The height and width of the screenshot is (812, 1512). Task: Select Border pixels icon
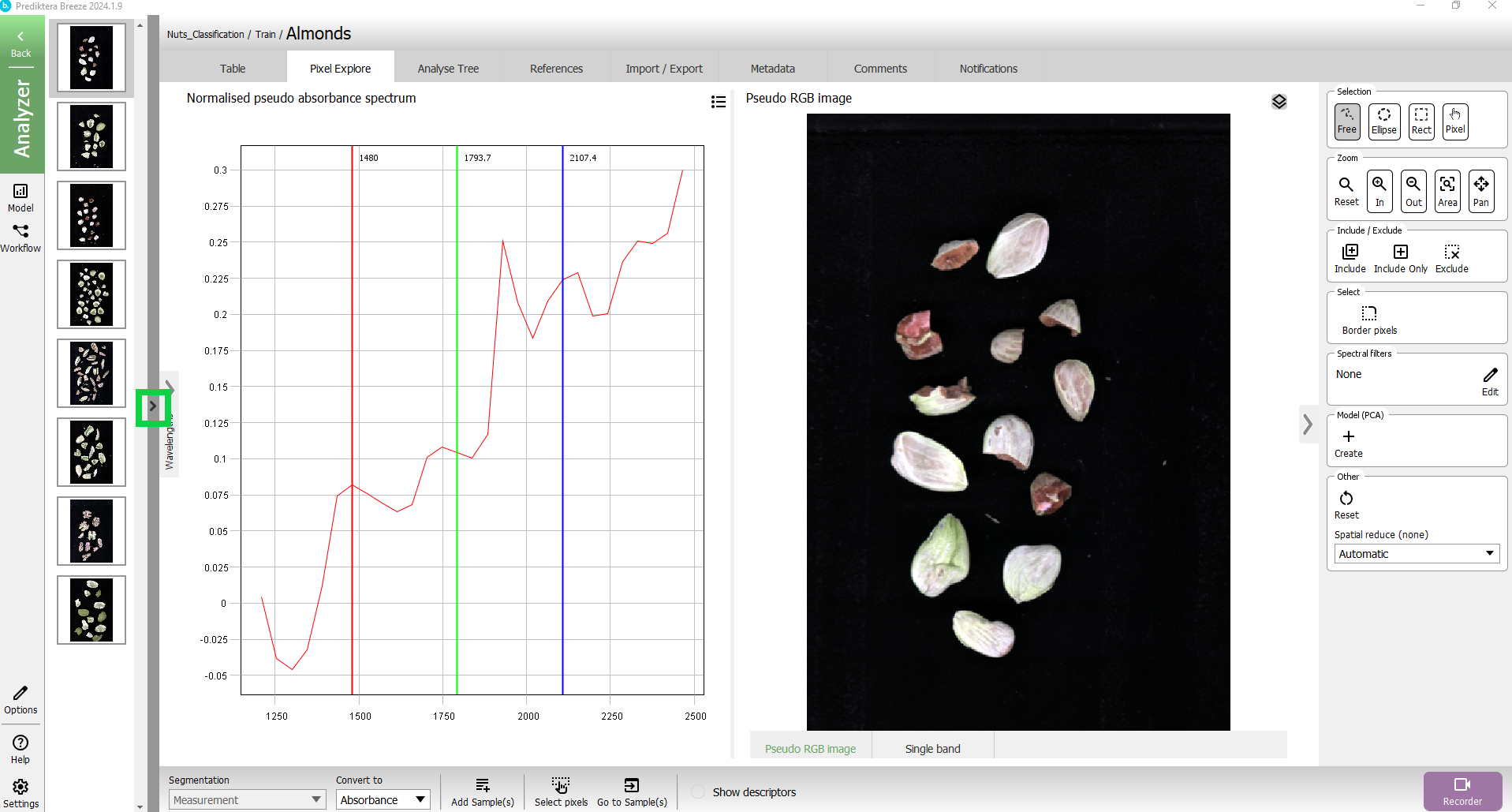1368,319
